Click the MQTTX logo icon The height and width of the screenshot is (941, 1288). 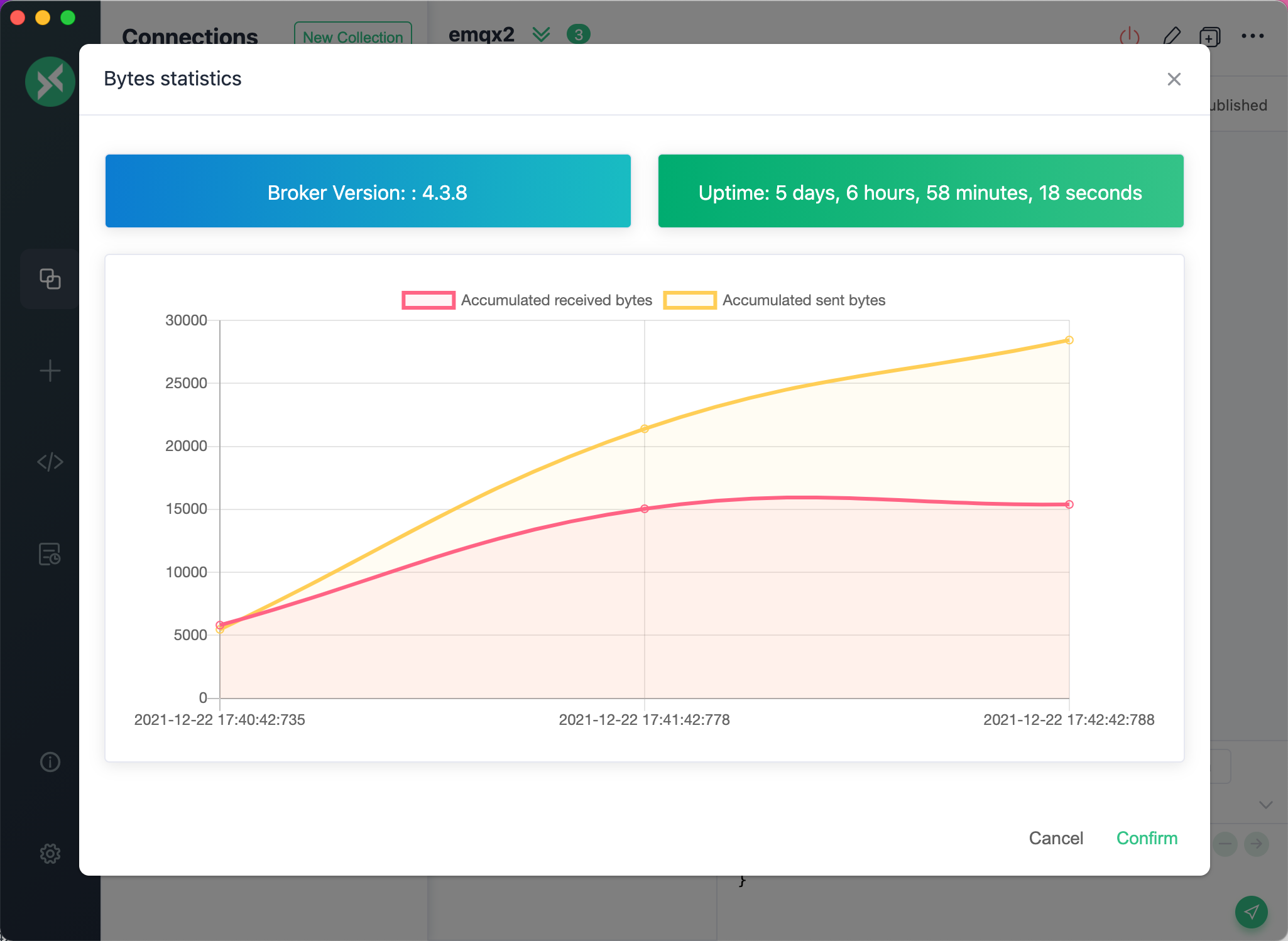click(x=50, y=82)
